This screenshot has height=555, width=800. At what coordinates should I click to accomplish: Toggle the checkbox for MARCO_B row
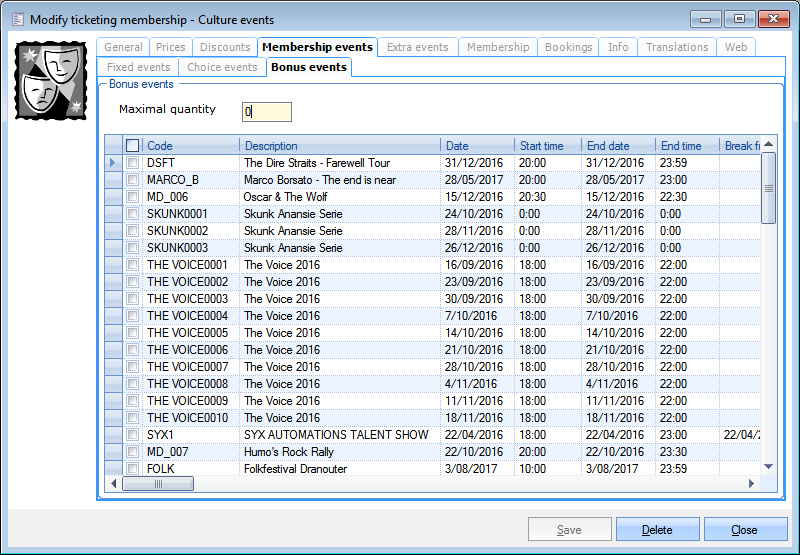pos(133,180)
